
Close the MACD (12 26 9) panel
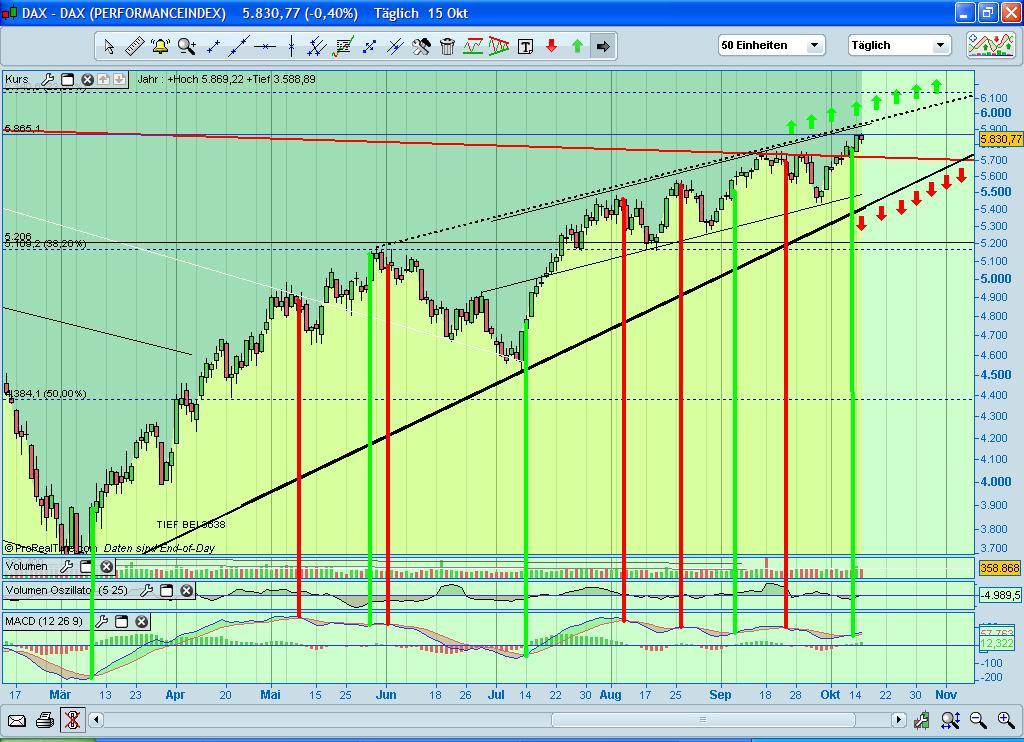(141, 622)
